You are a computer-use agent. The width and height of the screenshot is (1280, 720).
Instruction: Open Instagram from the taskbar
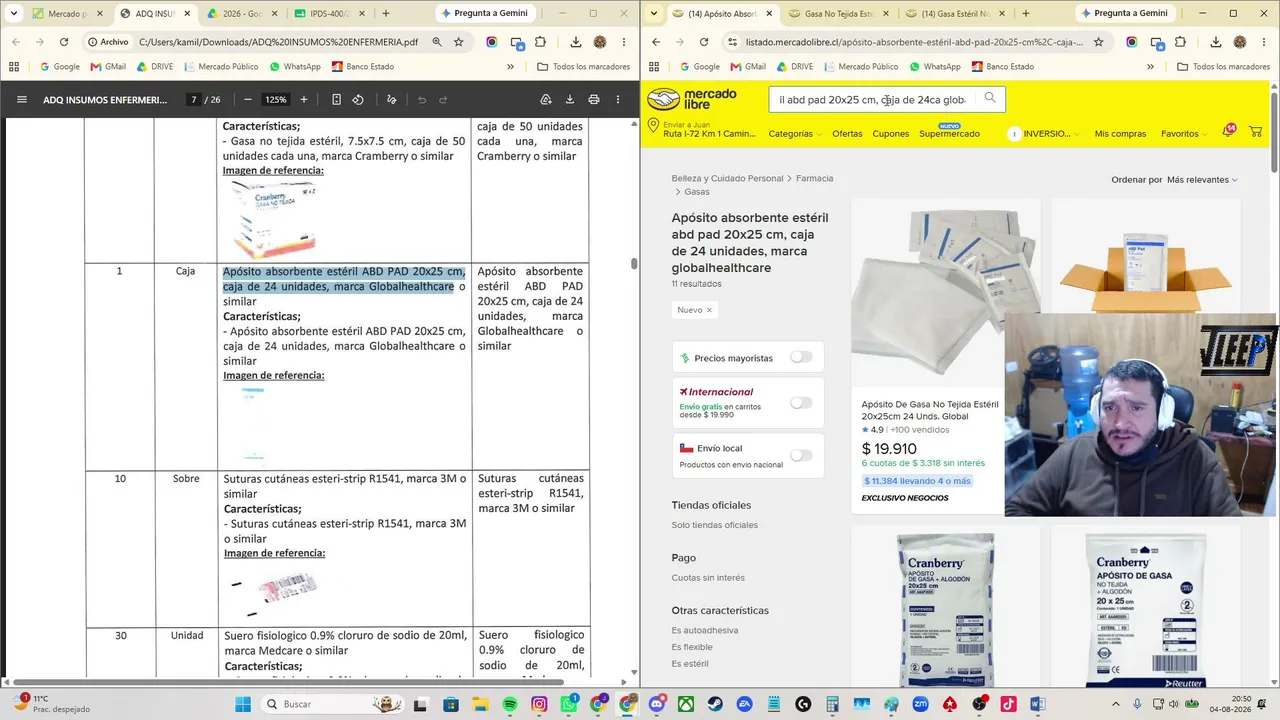540,704
